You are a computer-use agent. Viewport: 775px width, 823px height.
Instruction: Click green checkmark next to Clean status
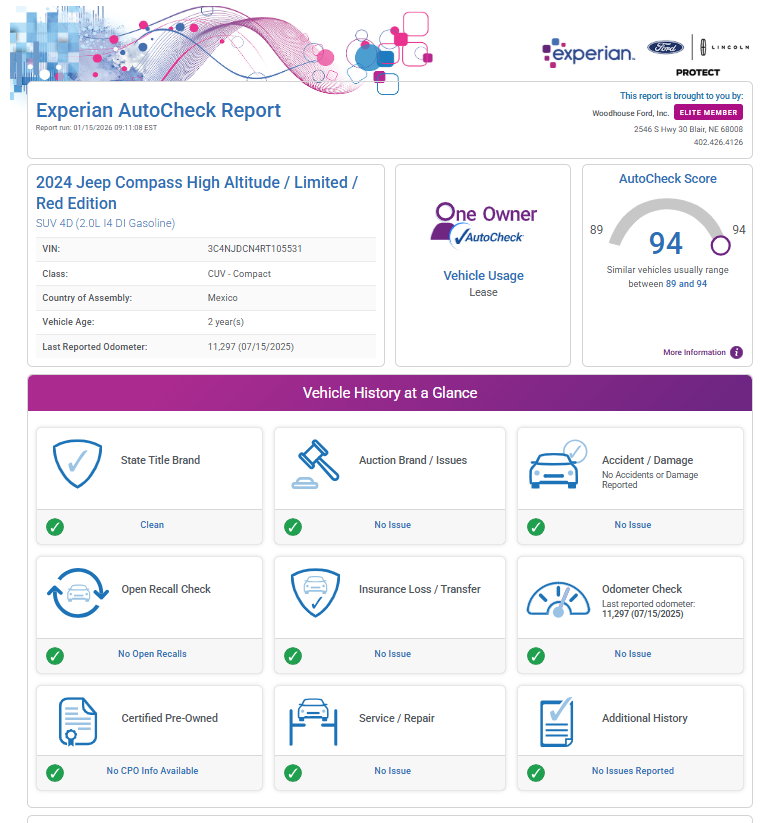tap(55, 526)
